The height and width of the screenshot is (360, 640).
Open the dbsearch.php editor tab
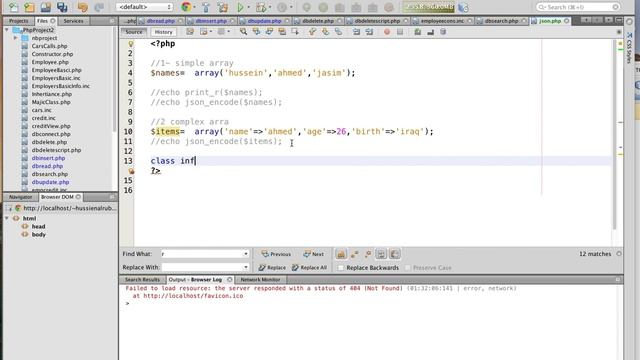[x=501, y=21]
